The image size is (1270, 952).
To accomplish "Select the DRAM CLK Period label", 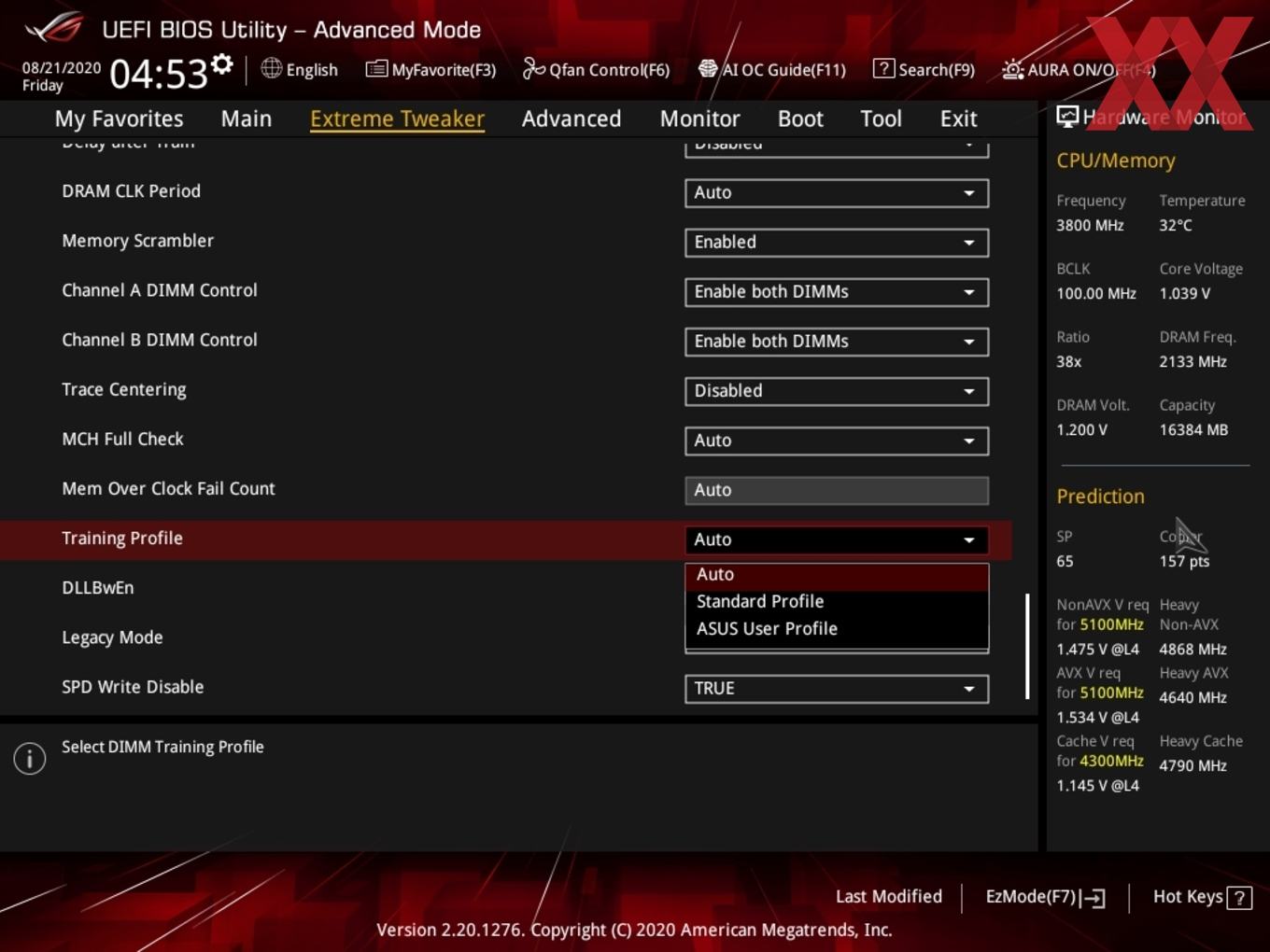I will click(x=131, y=191).
